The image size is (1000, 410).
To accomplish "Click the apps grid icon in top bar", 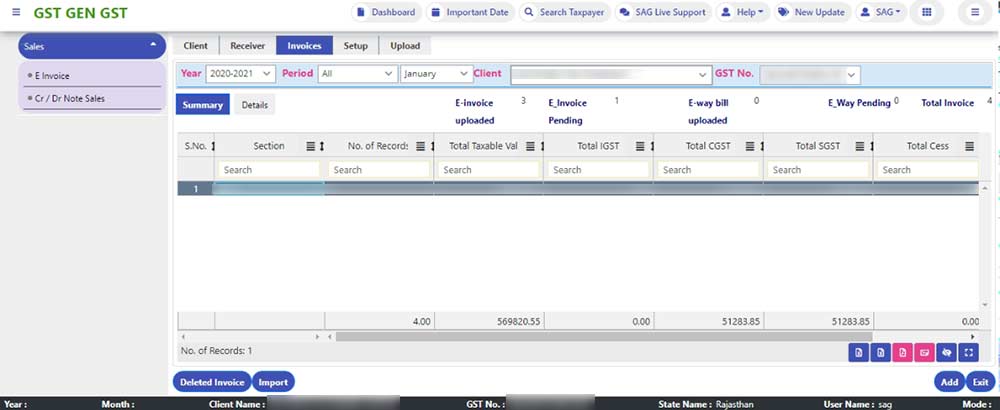I will [x=927, y=13].
